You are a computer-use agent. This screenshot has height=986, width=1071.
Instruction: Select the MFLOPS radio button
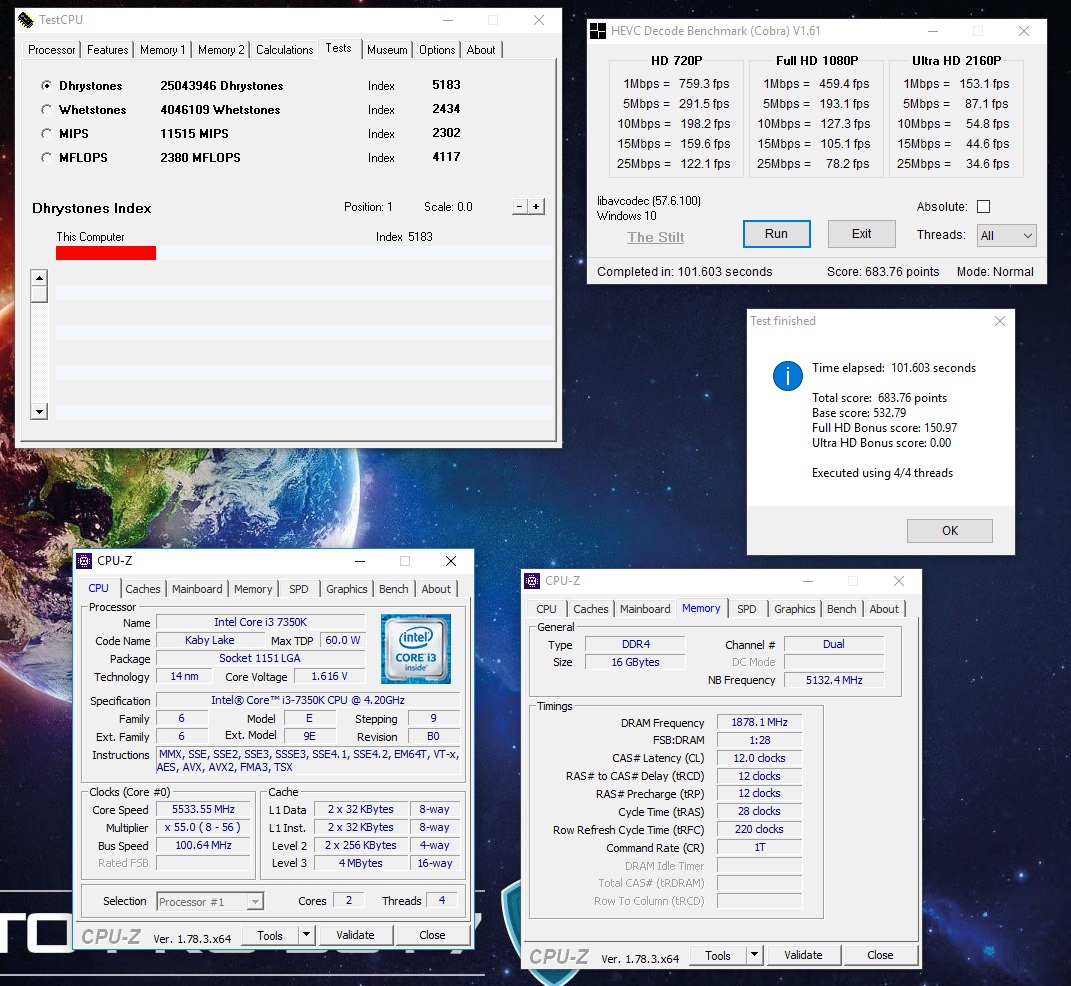(46, 157)
